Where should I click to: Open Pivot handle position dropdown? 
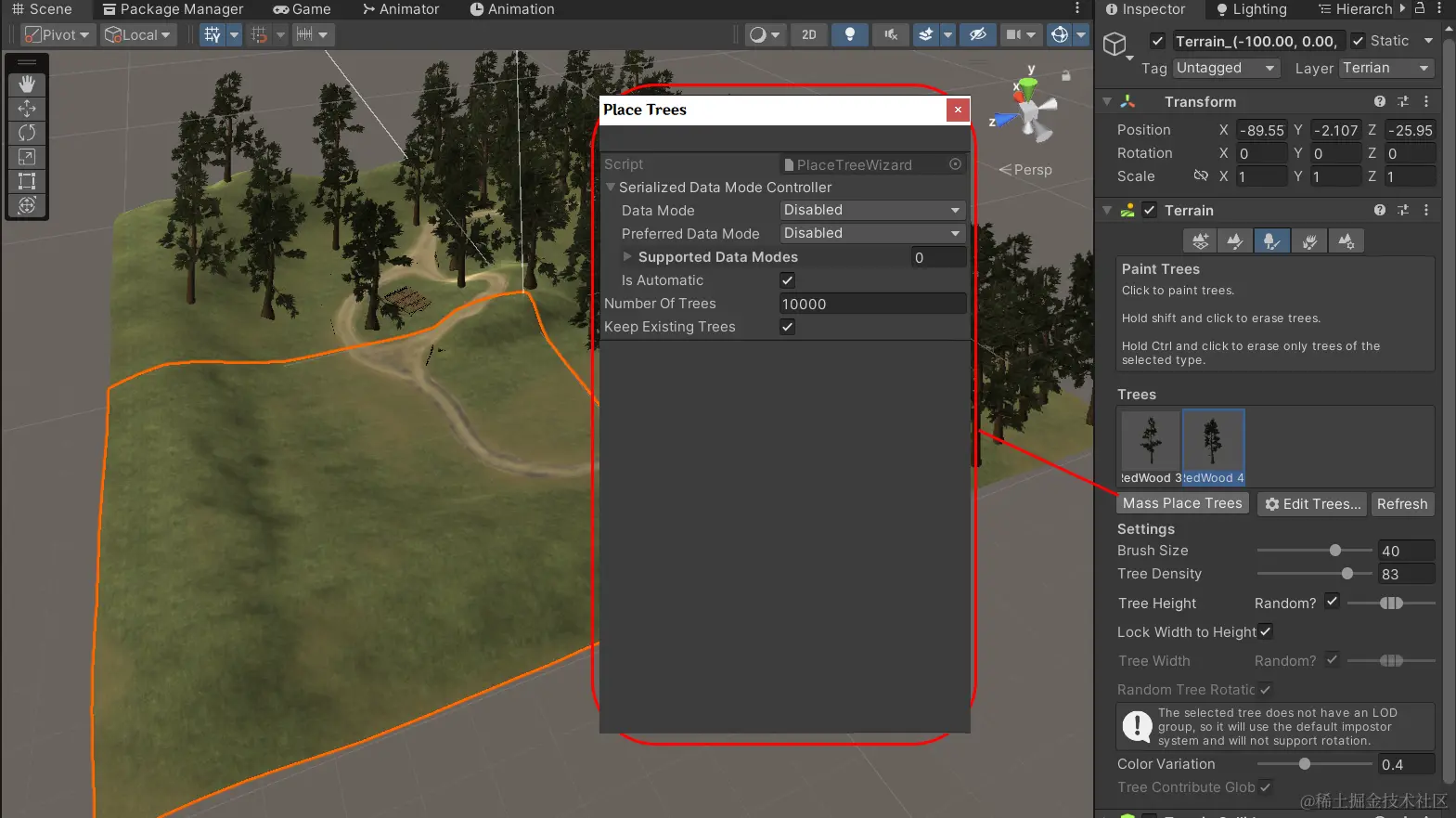tap(58, 34)
